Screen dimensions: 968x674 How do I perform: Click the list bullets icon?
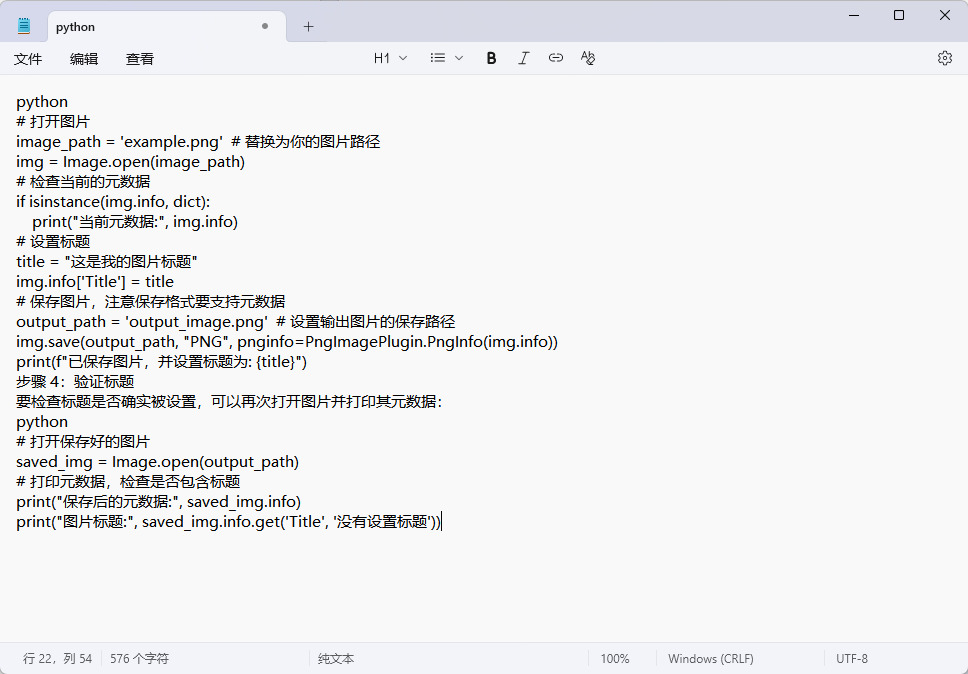tap(438, 58)
